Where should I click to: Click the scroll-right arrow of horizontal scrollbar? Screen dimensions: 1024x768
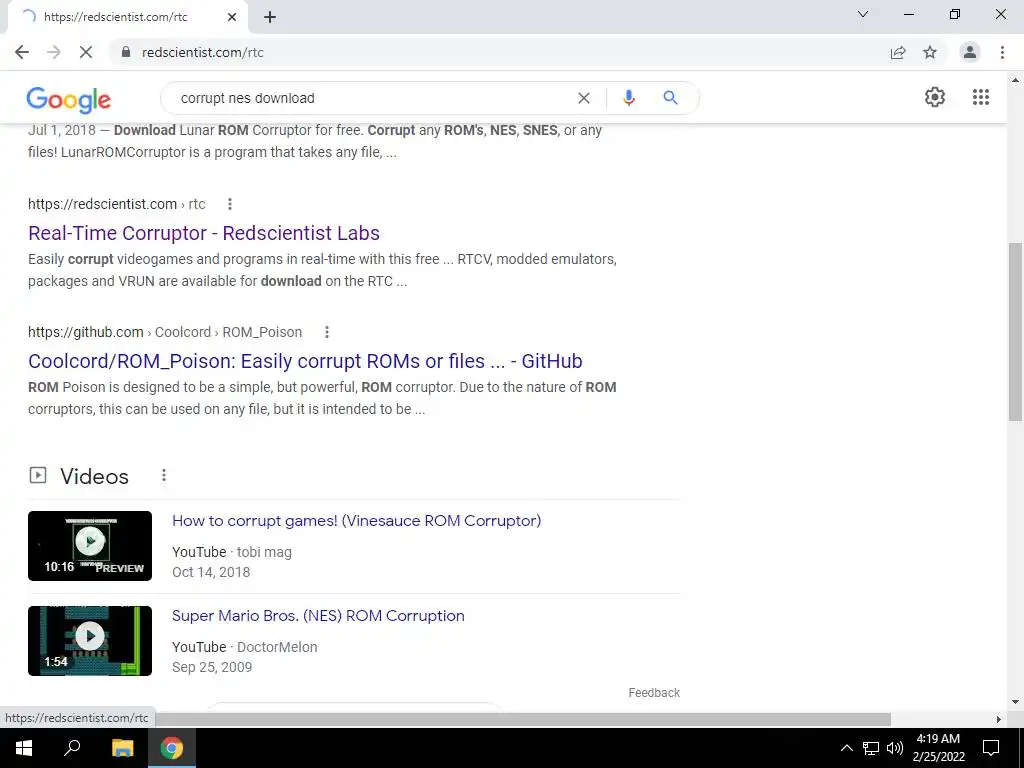[x=999, y=719]
